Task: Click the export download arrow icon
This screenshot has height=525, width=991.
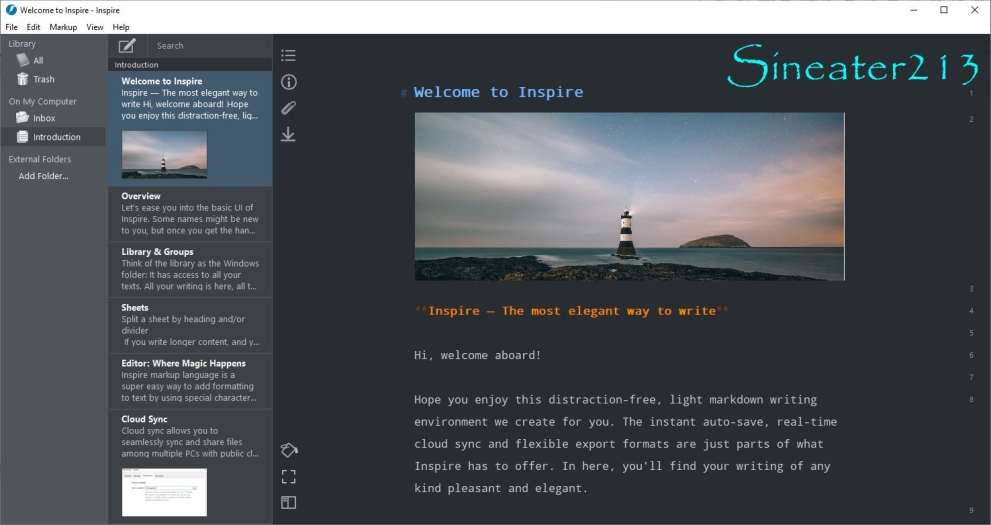Action: [288, 134]
